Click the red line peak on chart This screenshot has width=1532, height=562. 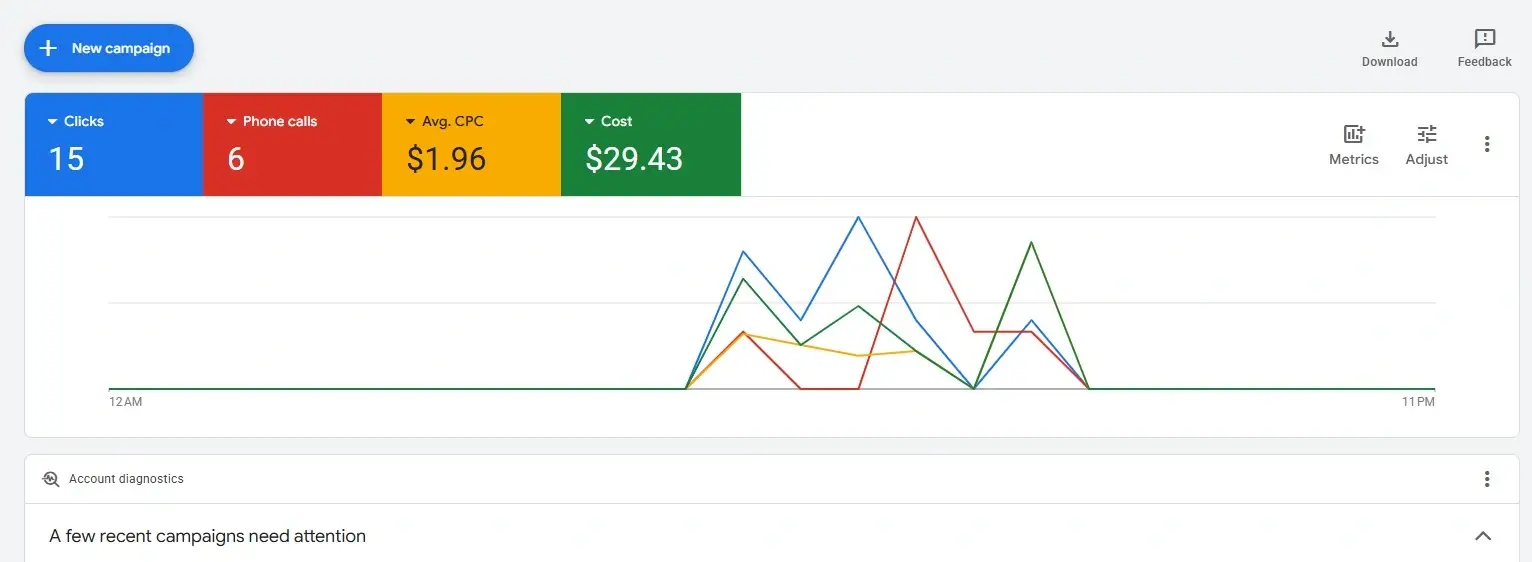(x=916, y=217)
